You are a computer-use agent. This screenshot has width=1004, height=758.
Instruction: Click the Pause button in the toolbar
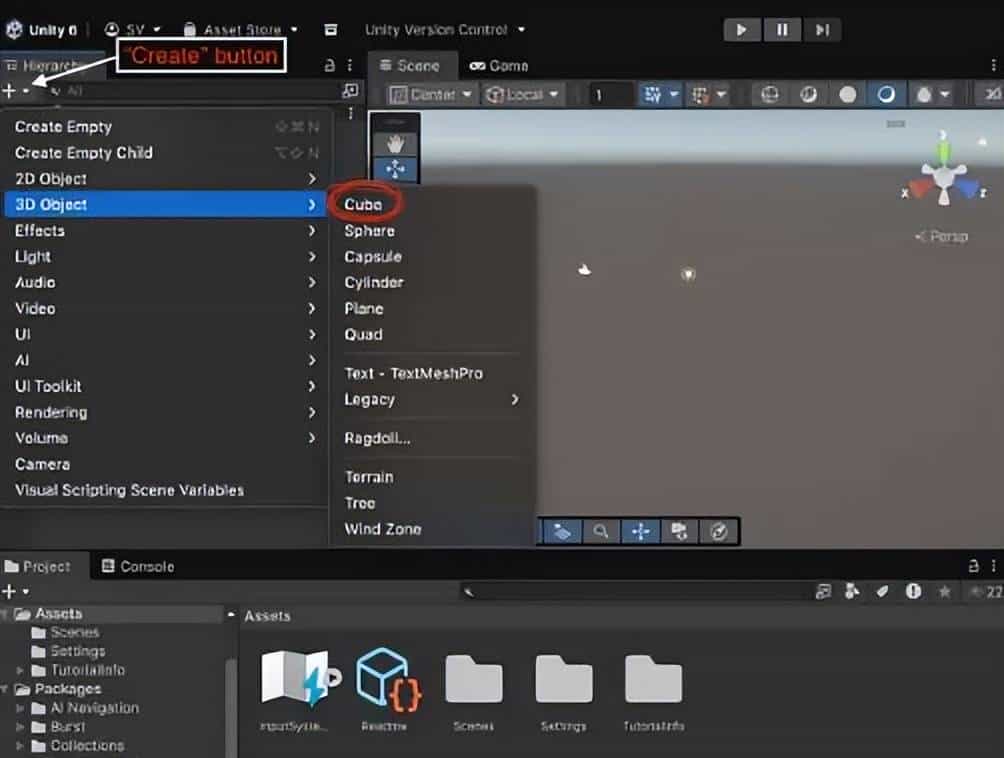point(781,30)
